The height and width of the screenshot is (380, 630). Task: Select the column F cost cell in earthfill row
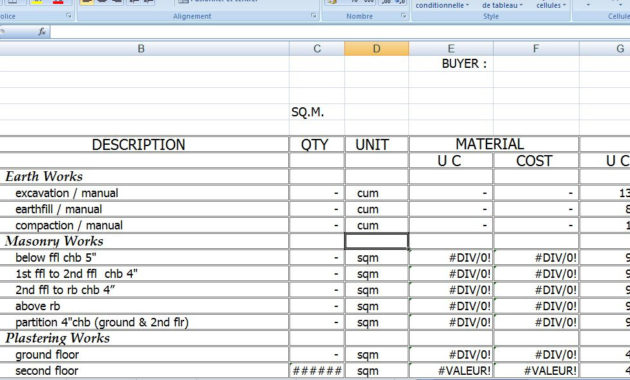(x=536, y=209)
